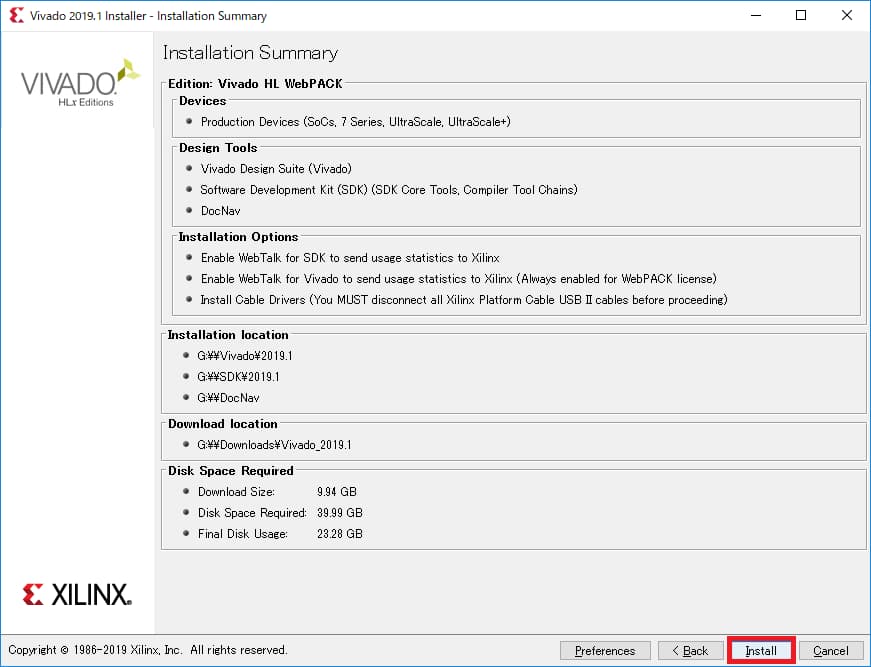The image size is (871, 667).
Task: Select the Production Devices entry
Action: tap(356, 122)
